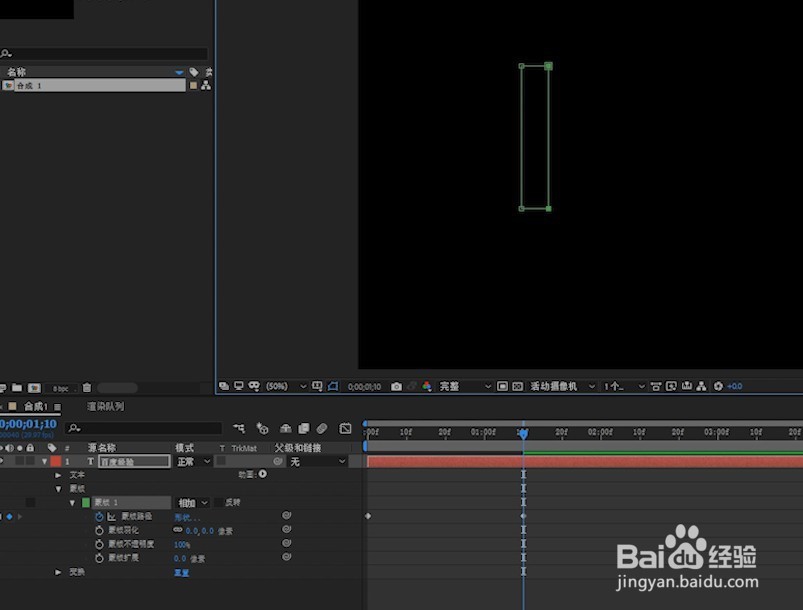803x610 pixels.
Task: Expand the 变换 property group
Action: tap(58, 572)
